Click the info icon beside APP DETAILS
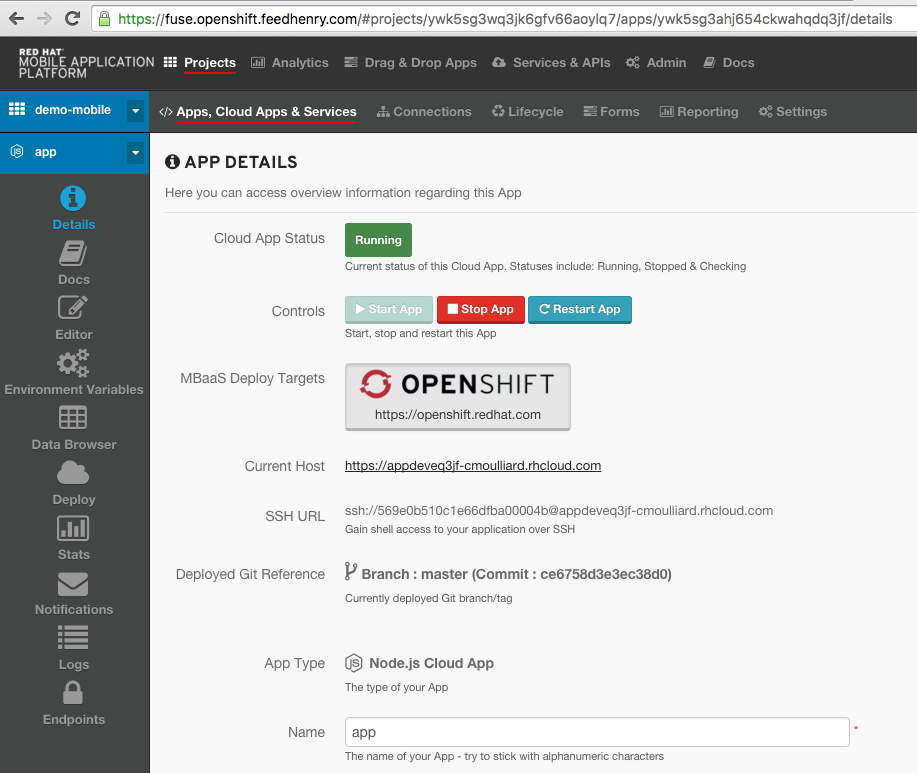Screen dimensions: 917x773 [x=173, y=161]
